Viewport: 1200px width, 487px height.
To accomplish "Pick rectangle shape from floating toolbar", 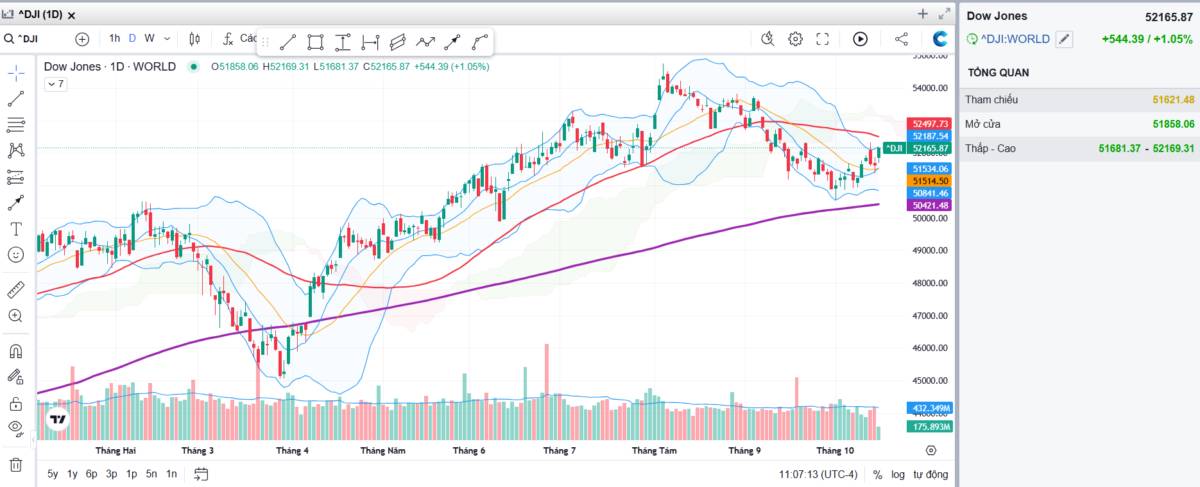I will click(316, 42).
